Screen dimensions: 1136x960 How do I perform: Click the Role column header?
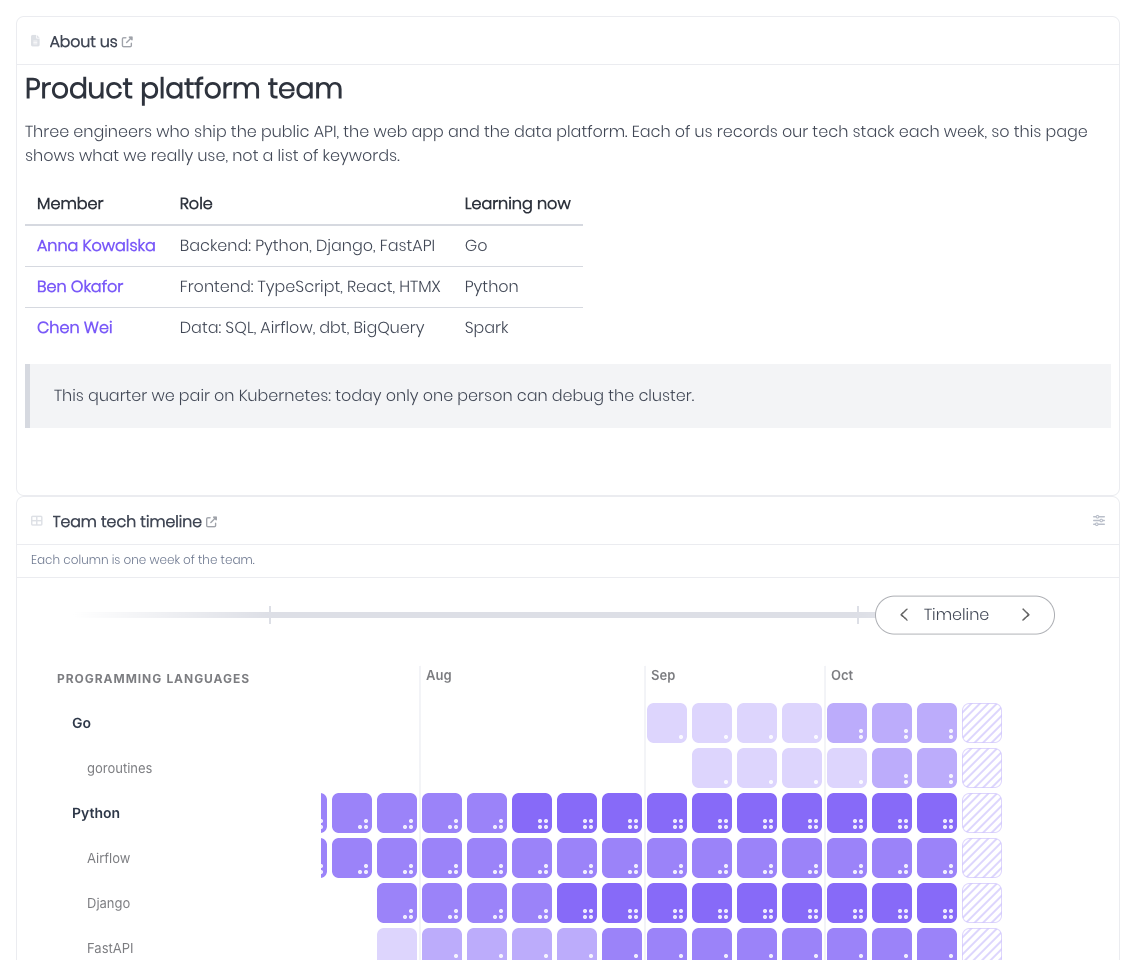tap(196, 204)
